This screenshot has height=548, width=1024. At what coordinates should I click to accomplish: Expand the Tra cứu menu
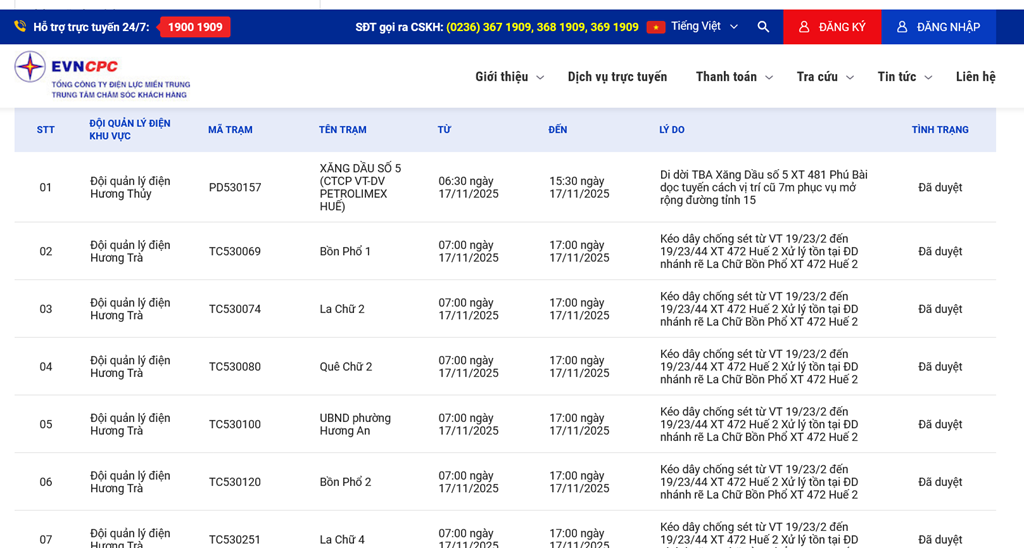pos(825,77)
